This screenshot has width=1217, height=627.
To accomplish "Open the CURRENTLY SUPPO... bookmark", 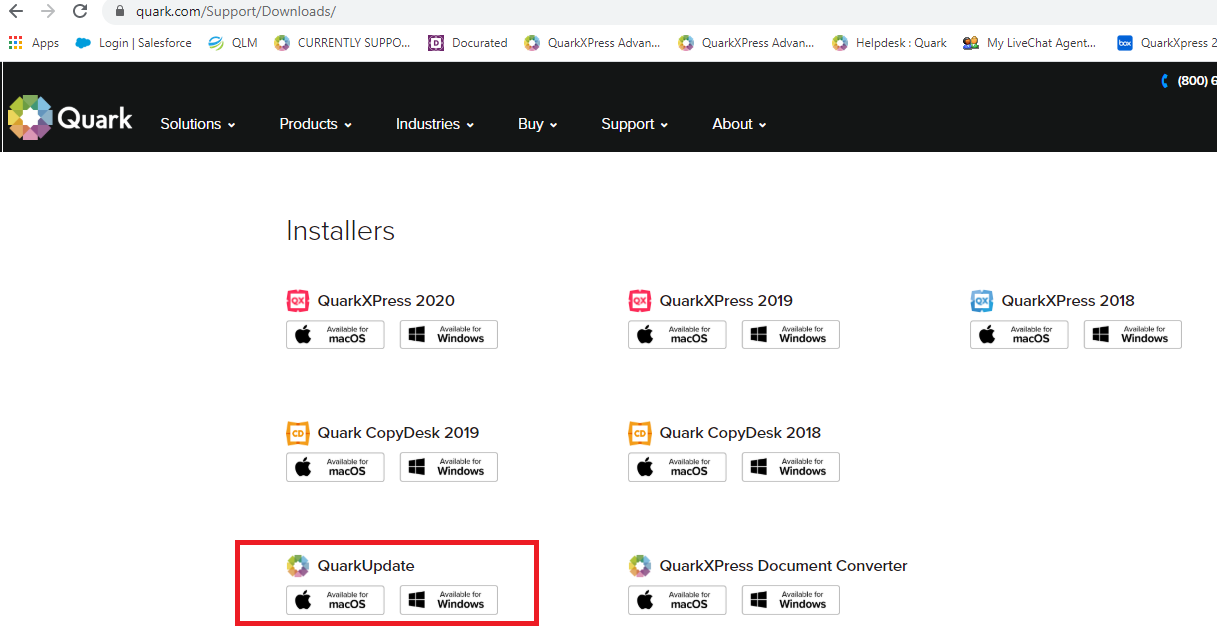I will [x=342, y=43].
